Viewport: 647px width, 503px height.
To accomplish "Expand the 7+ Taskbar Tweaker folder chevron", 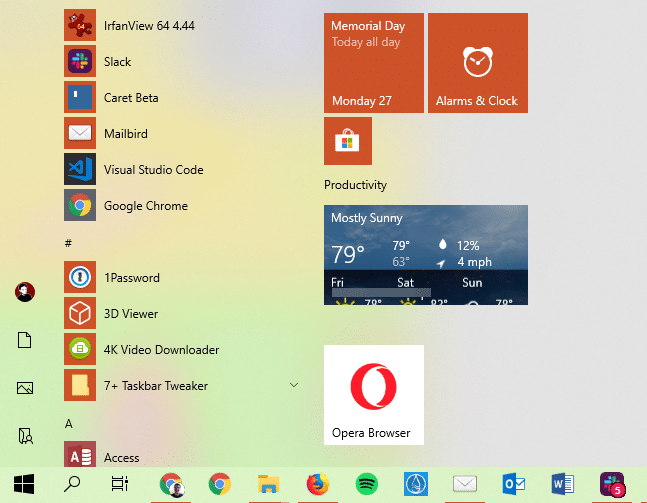I will (294, 385).
